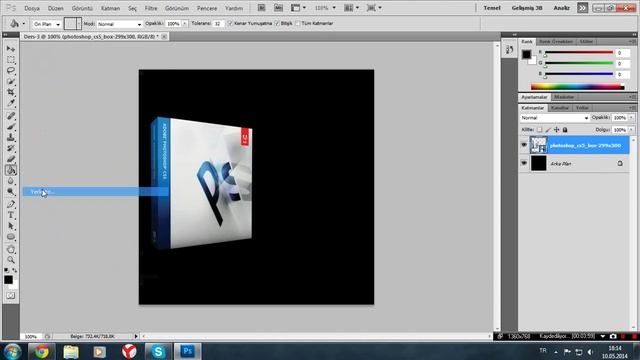The image size is (640, 360).
Task: Toggle Bitişik checkbox
Action: tap(277, 24)
